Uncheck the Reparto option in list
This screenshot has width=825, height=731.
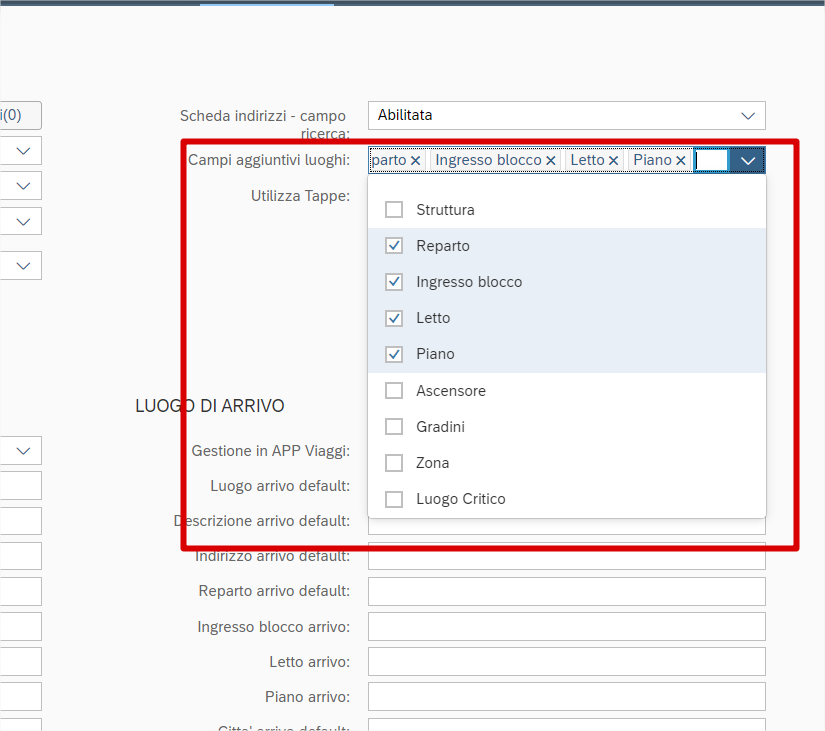point(394,246)
